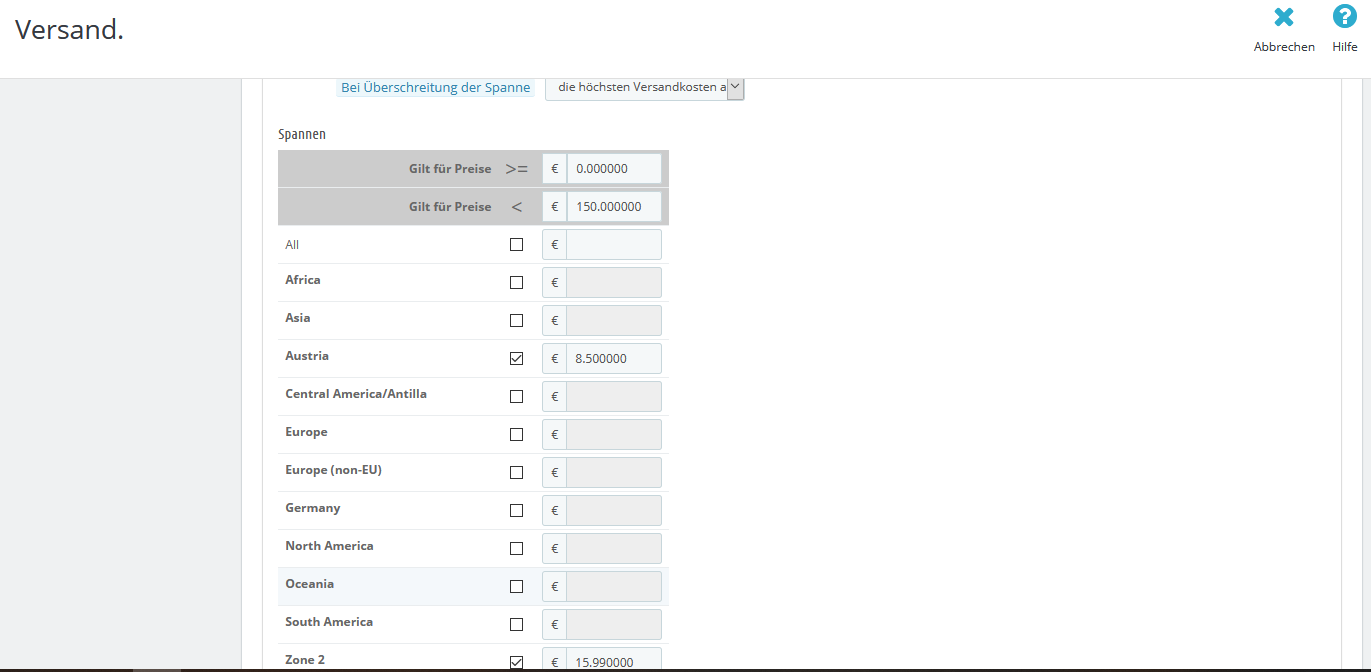Check the Europe (non-EU) checkbox
The width and height of the screenshot is (1371, 672).
(516, 472)
